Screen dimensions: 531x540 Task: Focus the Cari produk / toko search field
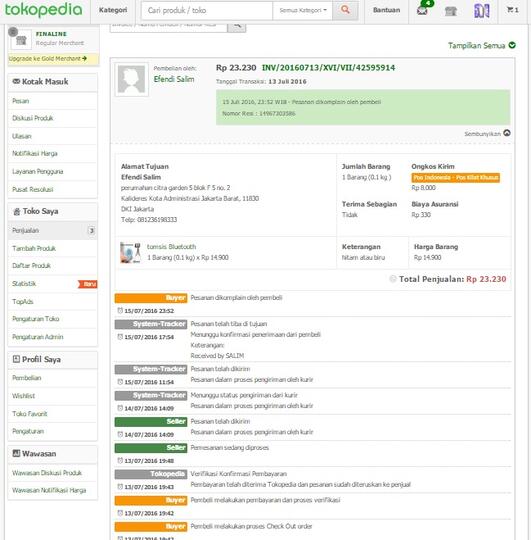[207, 11]
